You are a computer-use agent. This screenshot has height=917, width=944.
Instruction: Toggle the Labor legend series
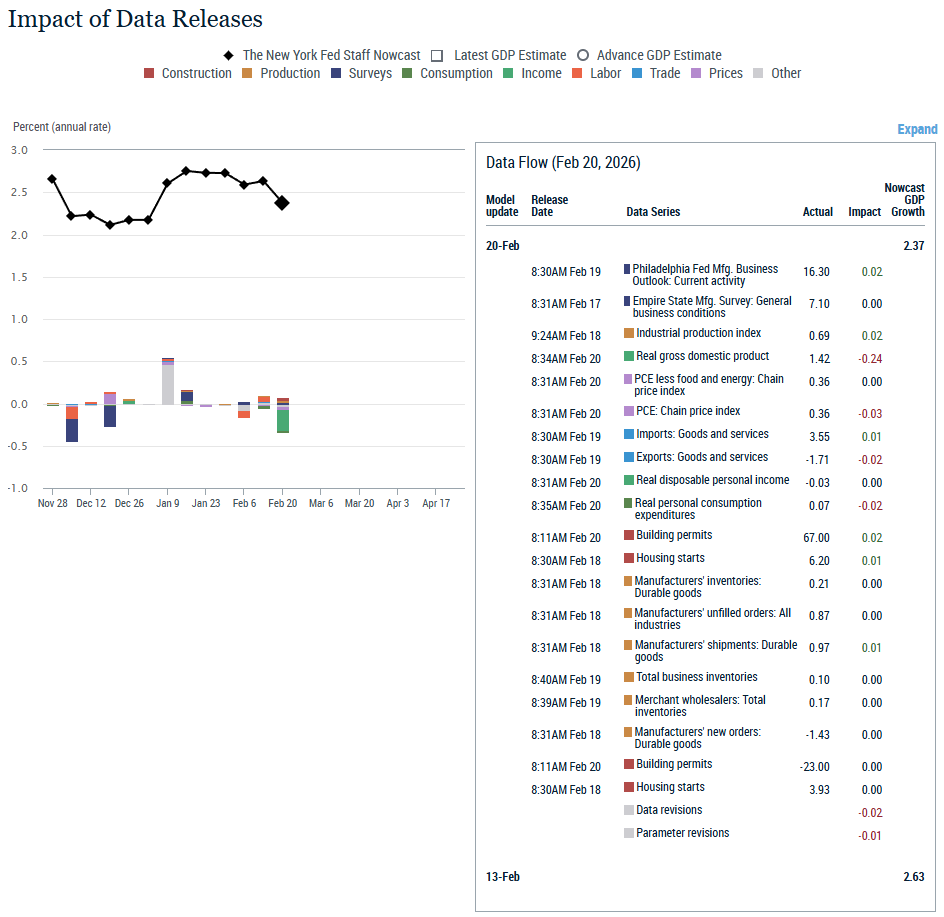tap(596, 73)
